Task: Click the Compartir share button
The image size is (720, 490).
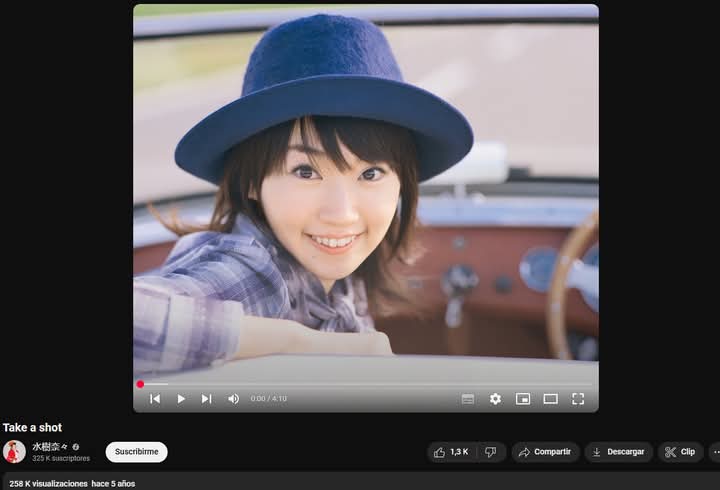Action: (x=546, y=452)
